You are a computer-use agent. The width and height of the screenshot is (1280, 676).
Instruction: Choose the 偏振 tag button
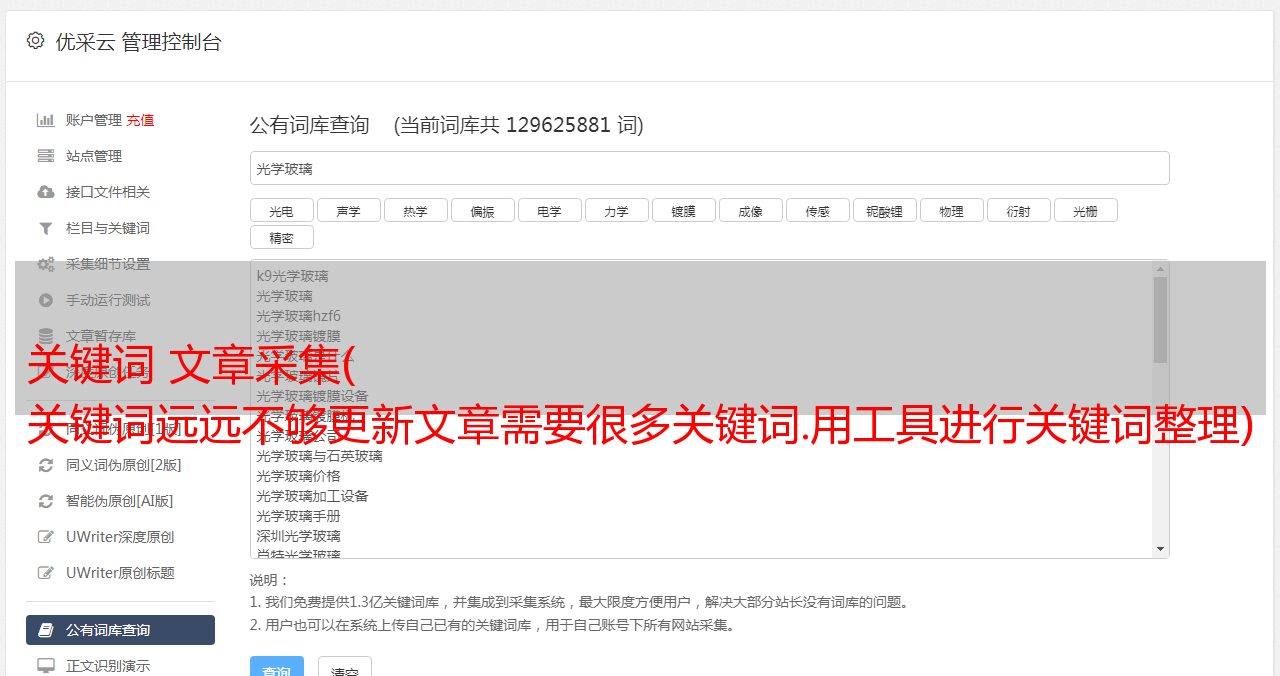[x=482, y=210]
